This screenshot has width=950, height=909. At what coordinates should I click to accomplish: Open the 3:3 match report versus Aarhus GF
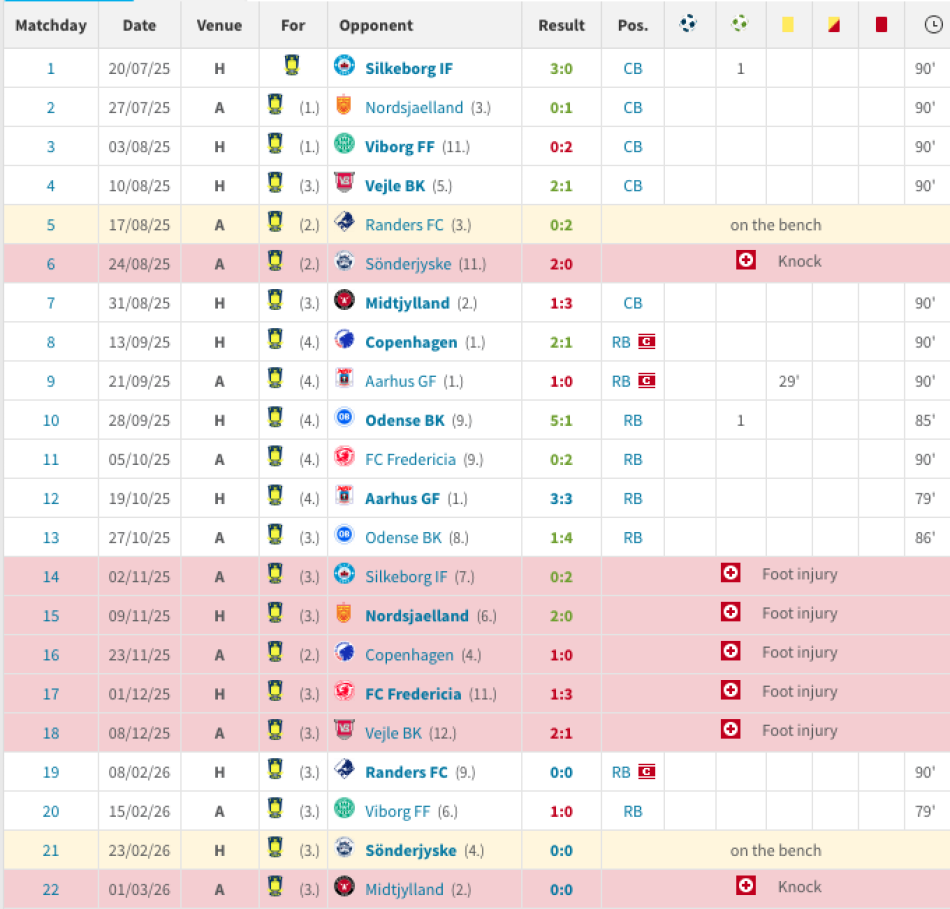click(x=561, y=499)
